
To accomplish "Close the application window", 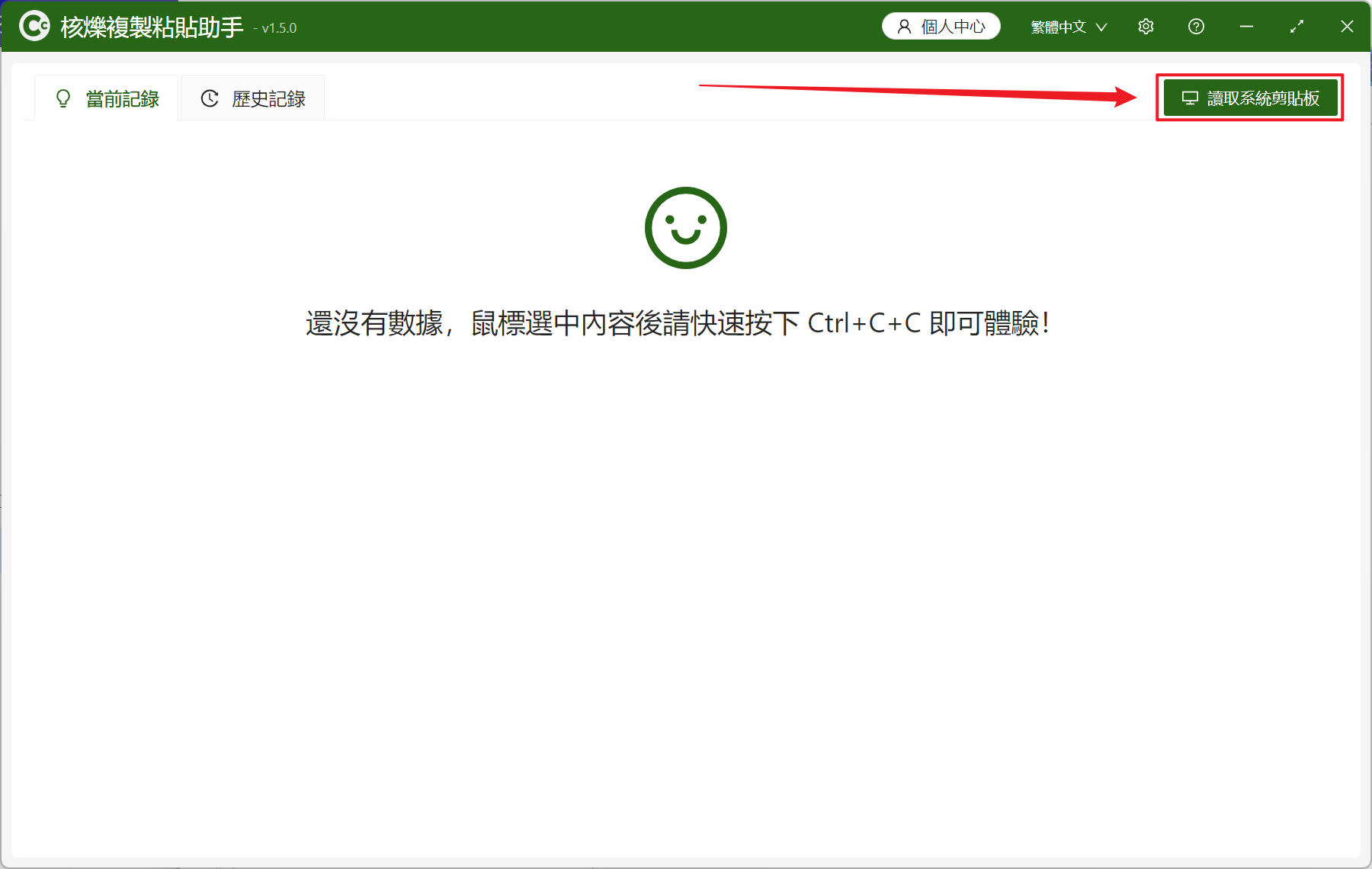I will tap(1347, 27).
